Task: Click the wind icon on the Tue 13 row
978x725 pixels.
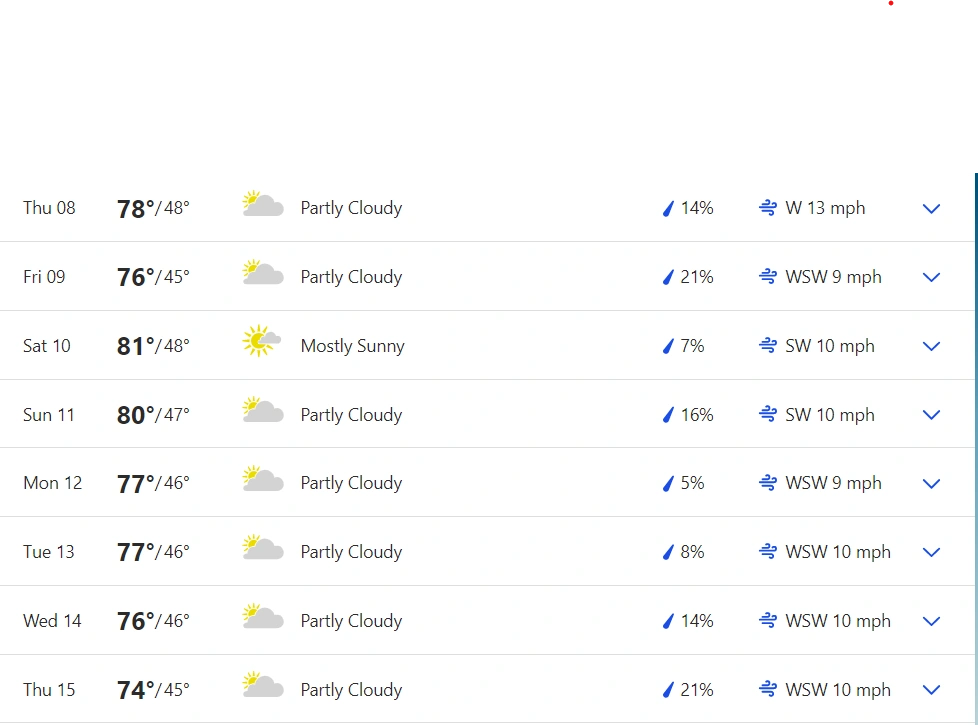Action: point(768,552)
